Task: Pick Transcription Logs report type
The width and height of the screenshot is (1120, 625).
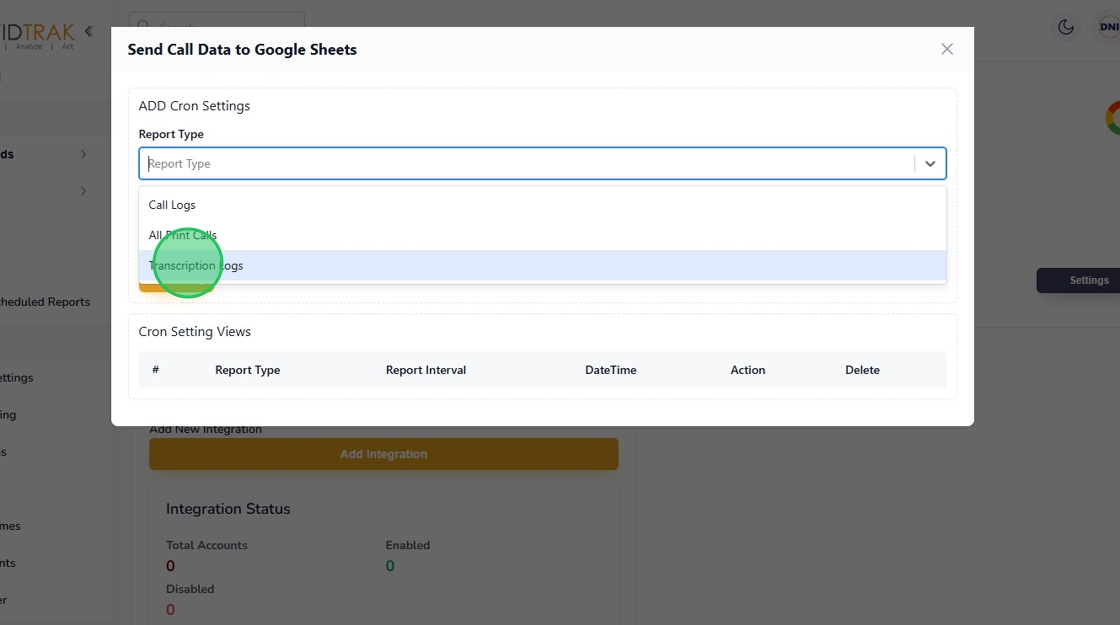Action: pyautogui.click(x=196, y=266)
